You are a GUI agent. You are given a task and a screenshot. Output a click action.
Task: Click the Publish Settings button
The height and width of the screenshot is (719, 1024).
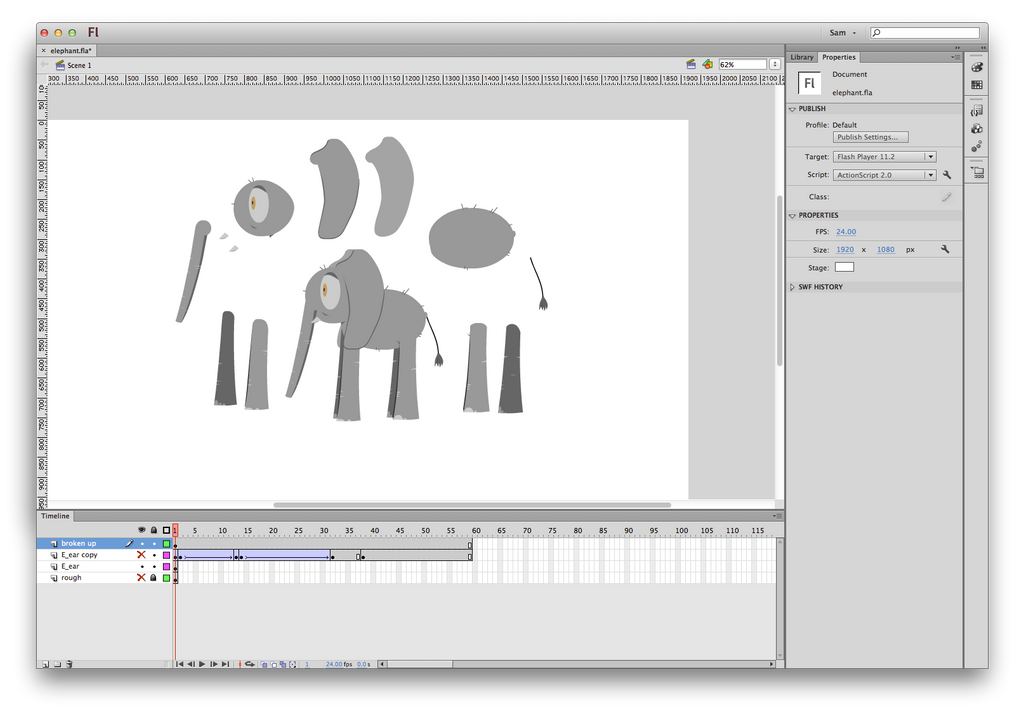click(x=871, y=137)
